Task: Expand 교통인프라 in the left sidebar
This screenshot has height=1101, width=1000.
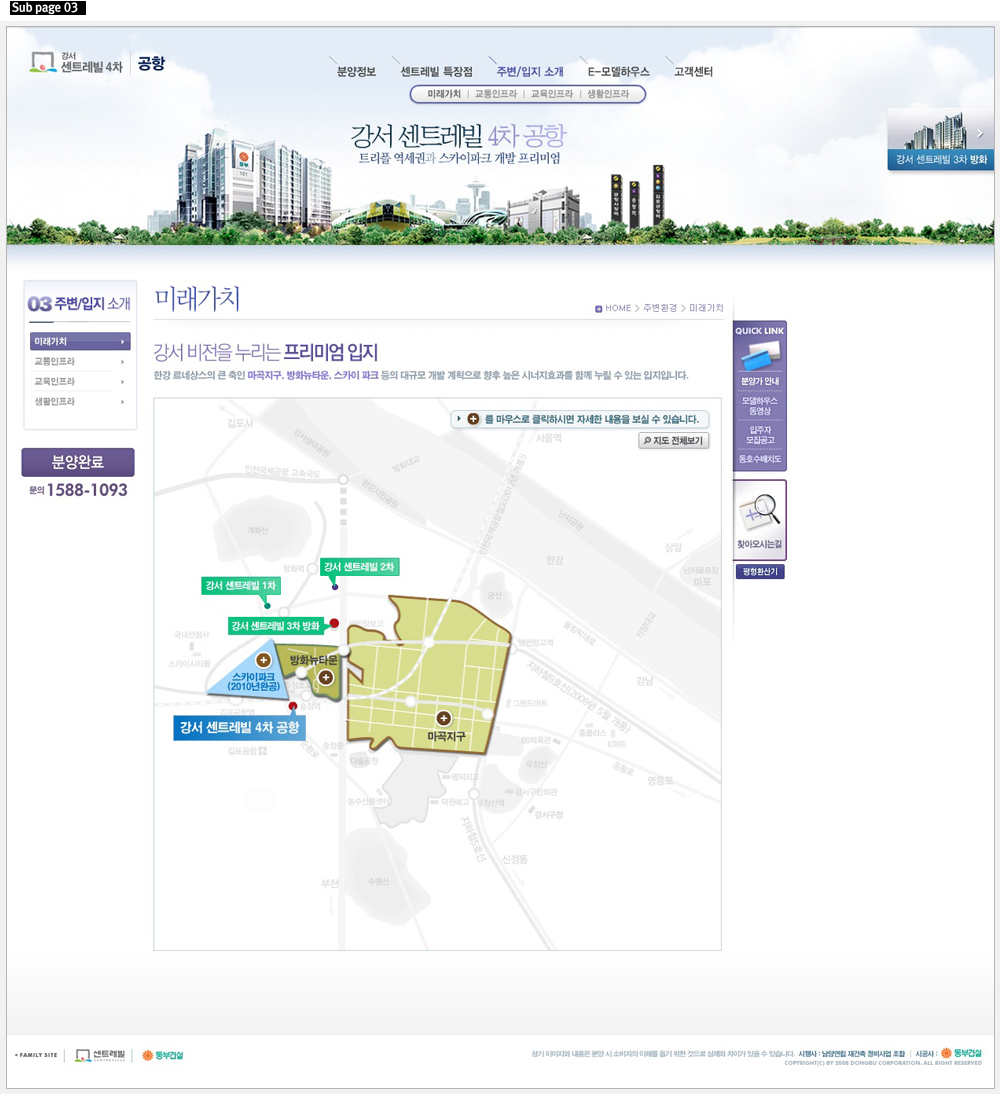Action: point(80,362)
